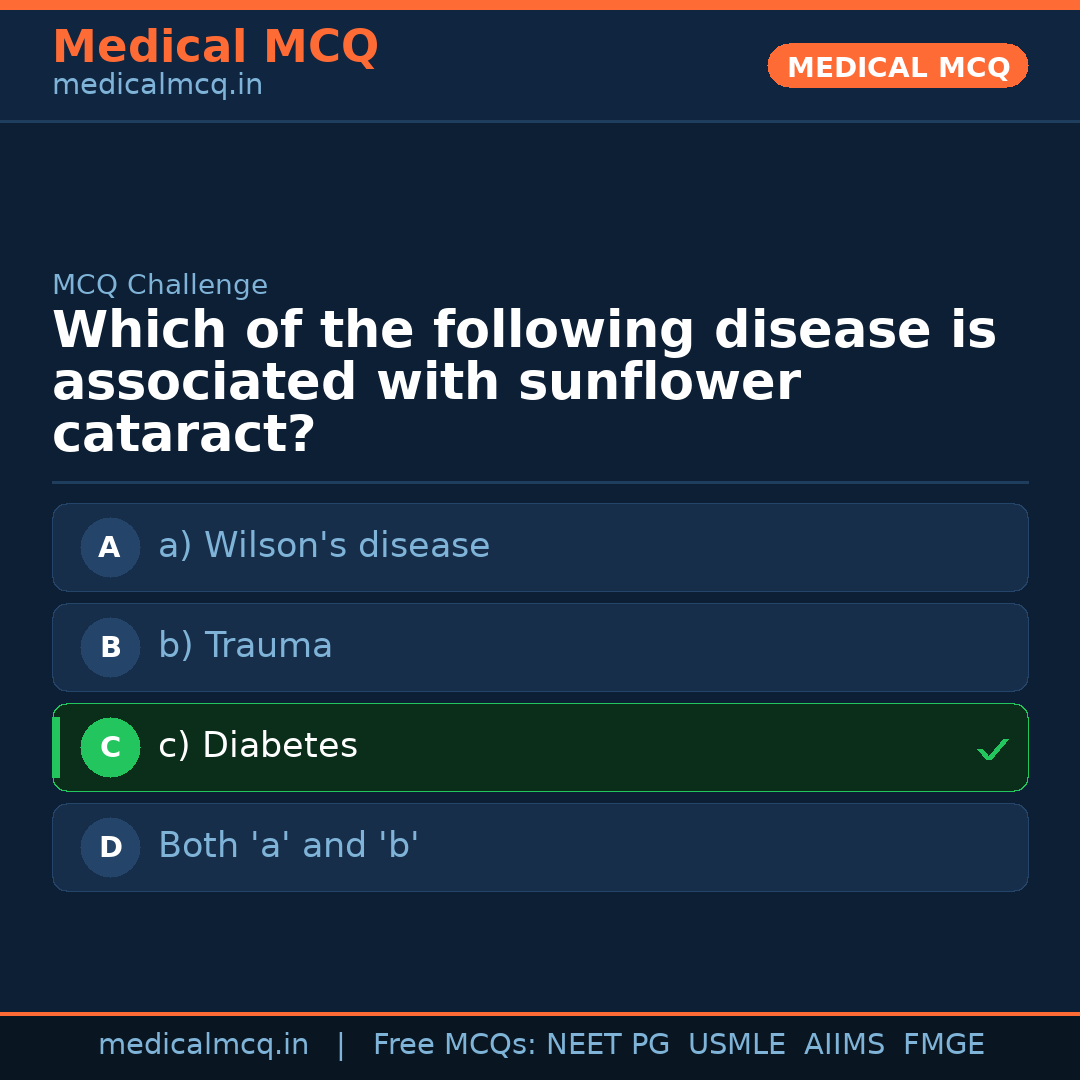Viewport: 1080px width, 1080px height.
Task: Click the sunflower cataract question text
Action: [524, 383]
